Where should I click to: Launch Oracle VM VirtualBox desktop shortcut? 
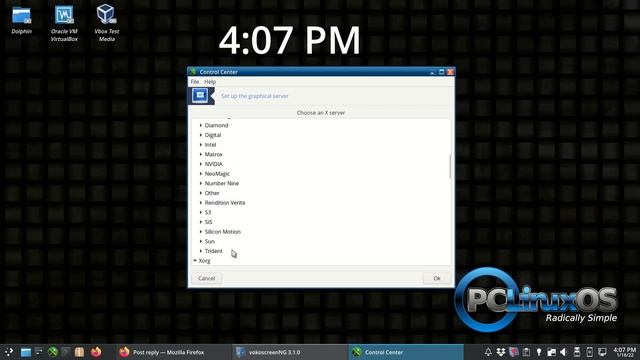click(64, 23)
